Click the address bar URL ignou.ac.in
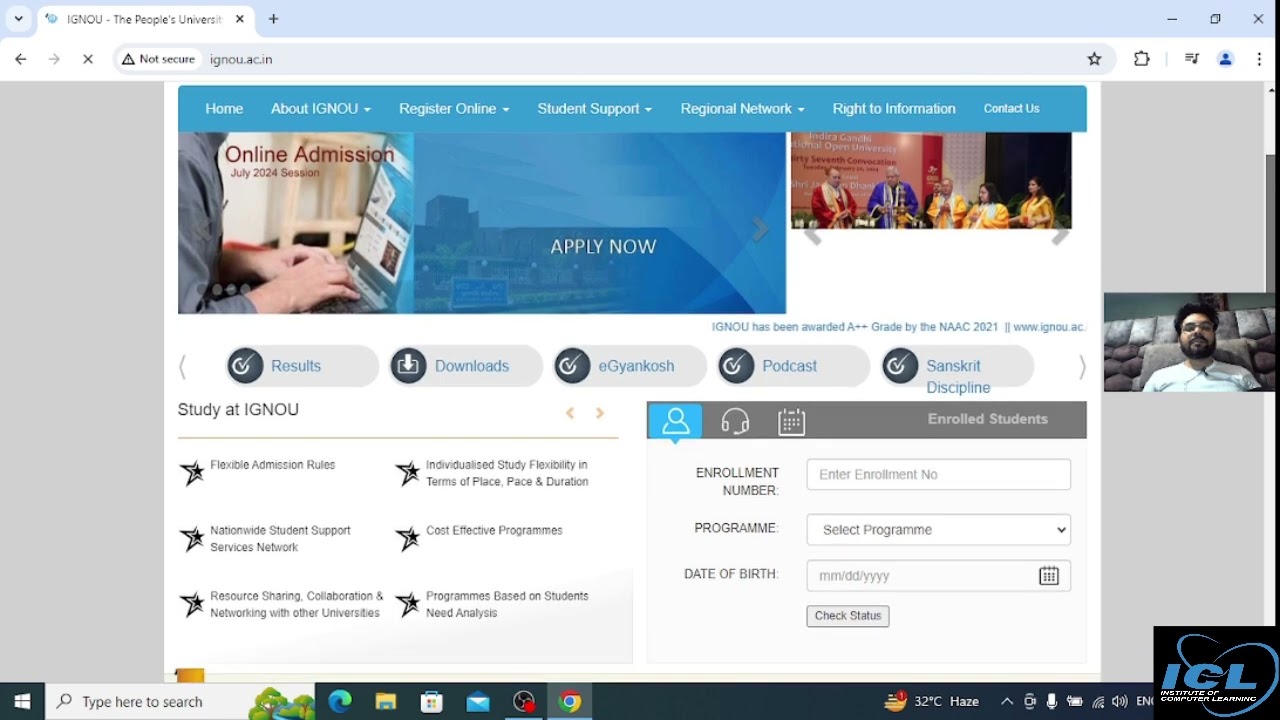 (x=241, y=59)
